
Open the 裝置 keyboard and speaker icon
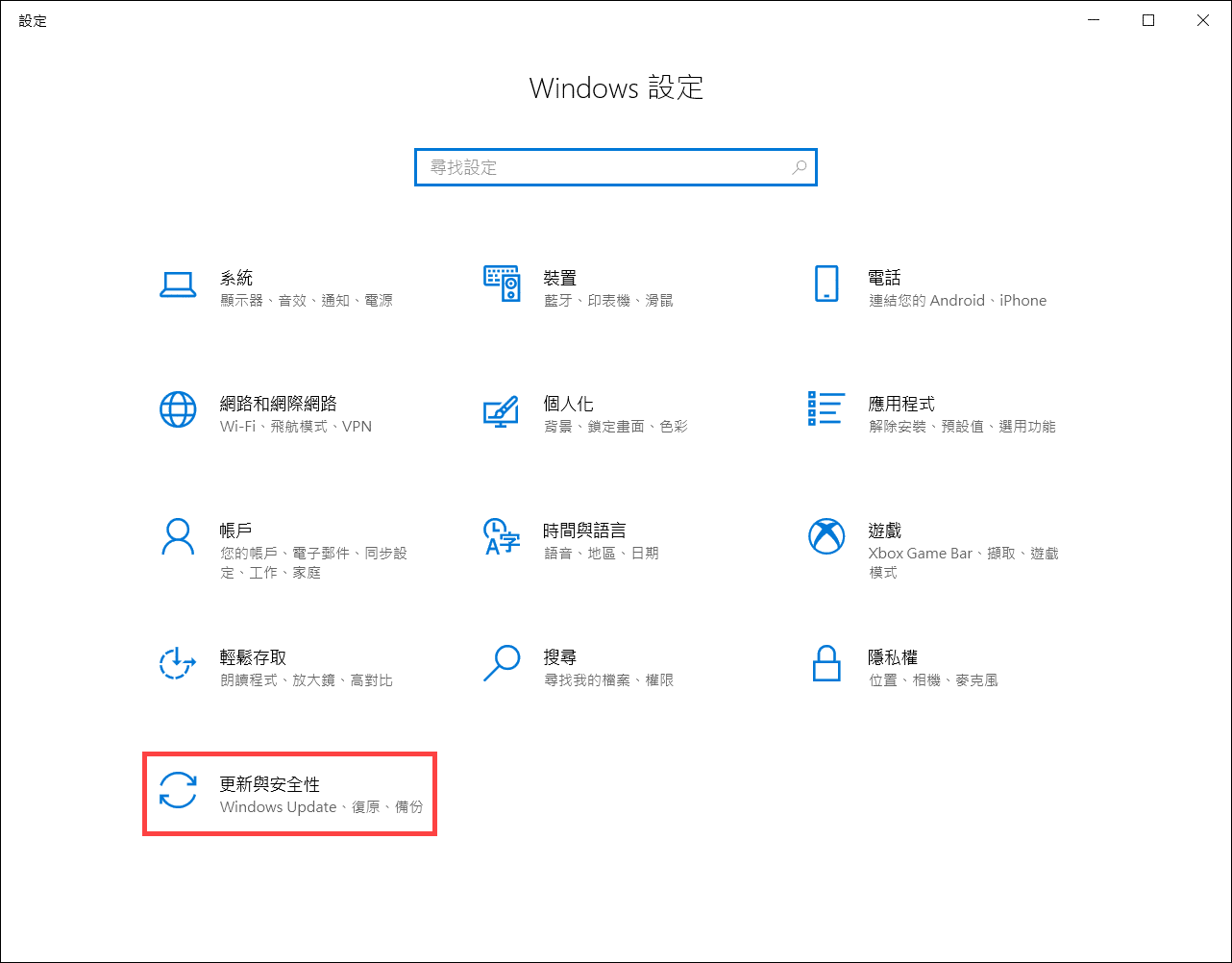[502, 284]
